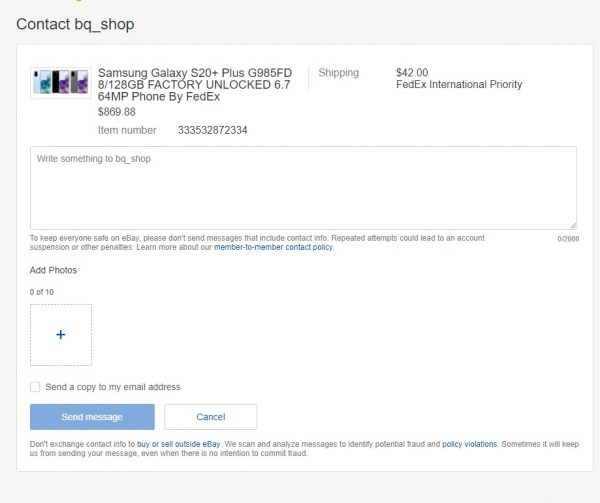Viewport: 600px width, 503px height.
Task: Click FedEx International Priority text
Action: (x=459, y=85)
